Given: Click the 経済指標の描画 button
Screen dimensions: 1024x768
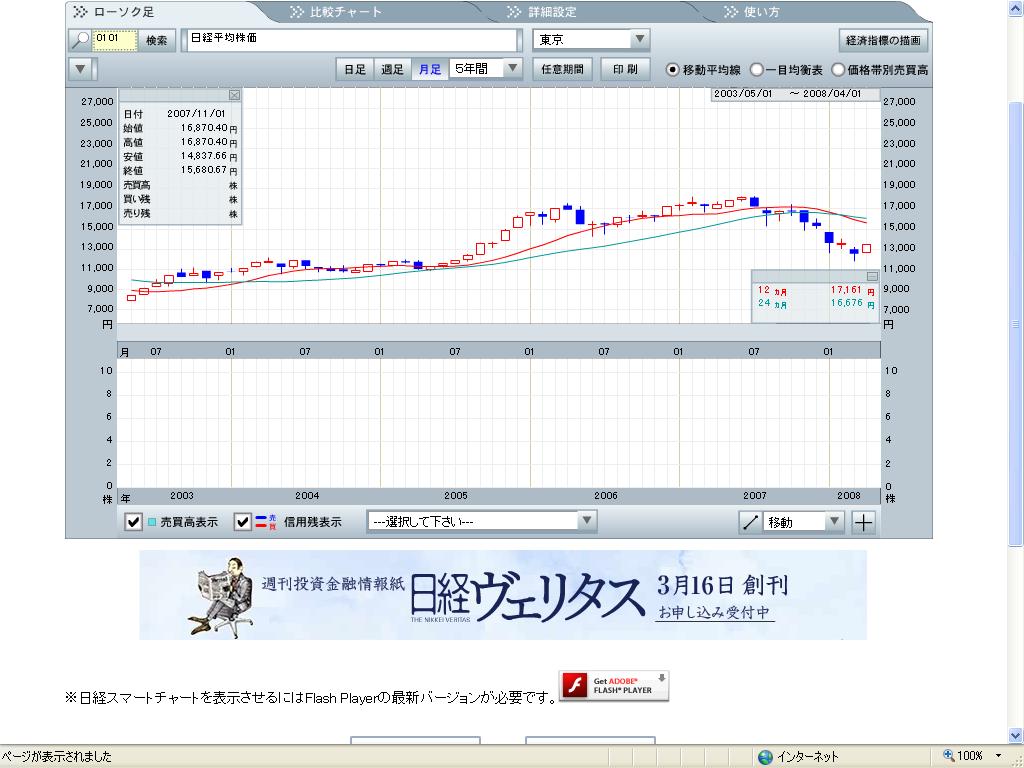Looking at the screenshot, I should tap(883, 40).
